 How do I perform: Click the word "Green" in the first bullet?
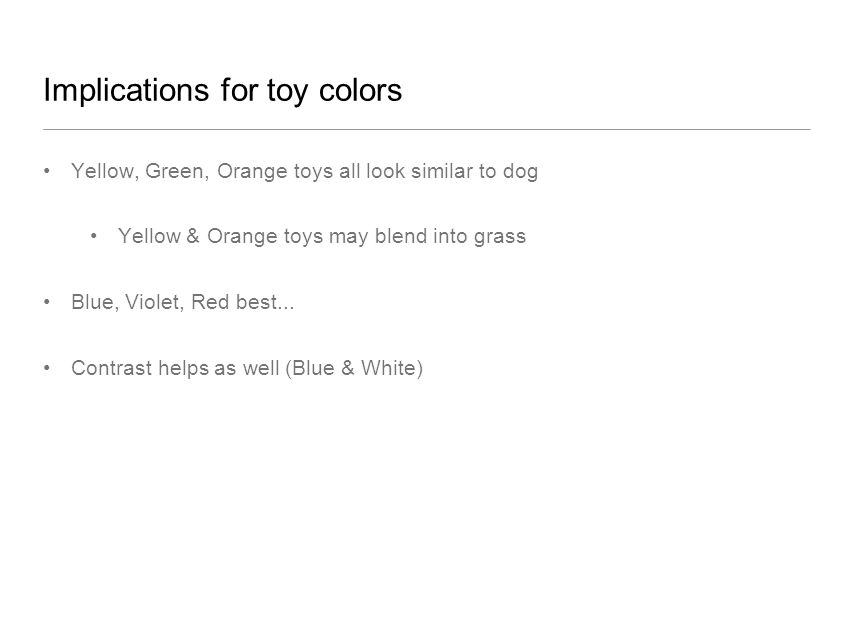175,171
